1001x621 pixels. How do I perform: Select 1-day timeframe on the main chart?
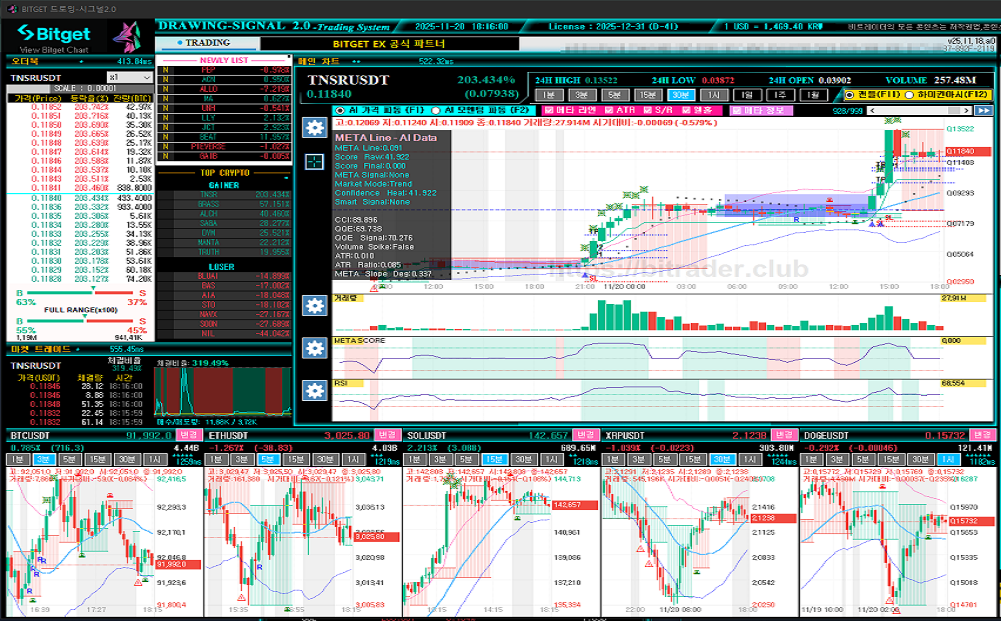[x=747, y=95]
